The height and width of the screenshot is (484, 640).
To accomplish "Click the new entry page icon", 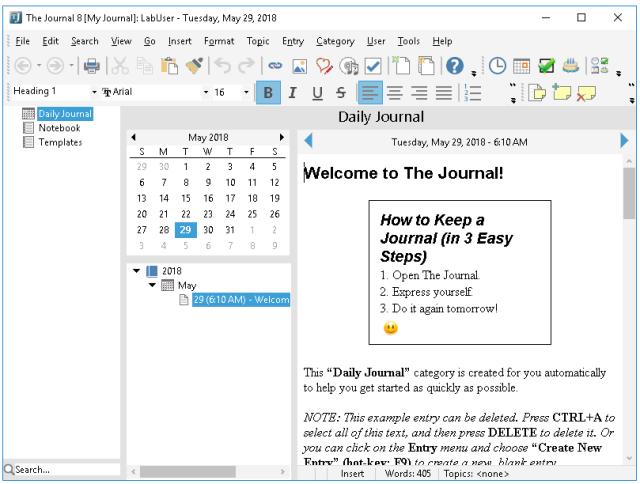I will click(401, 66).
